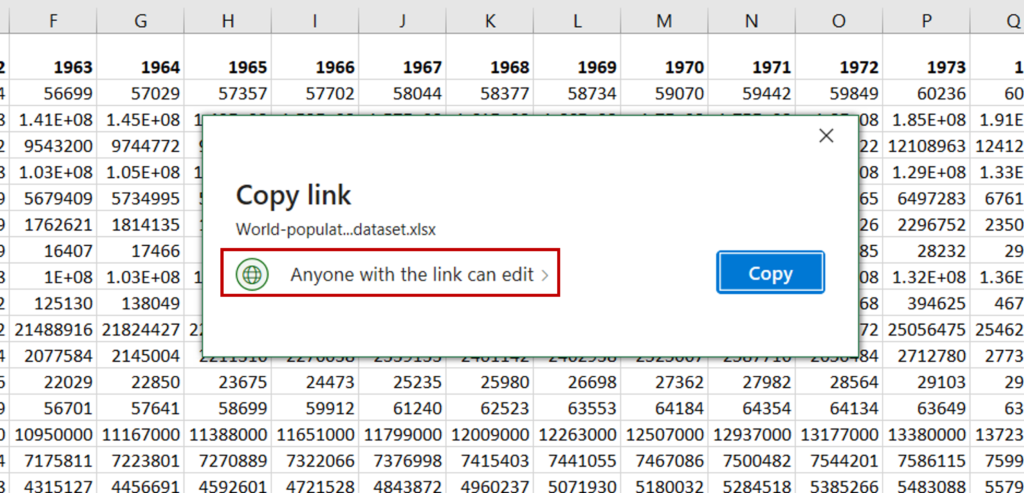The image size is (1024, 493).
Task: Click the 1963 year header cell
Action: (x=53, y=57)
